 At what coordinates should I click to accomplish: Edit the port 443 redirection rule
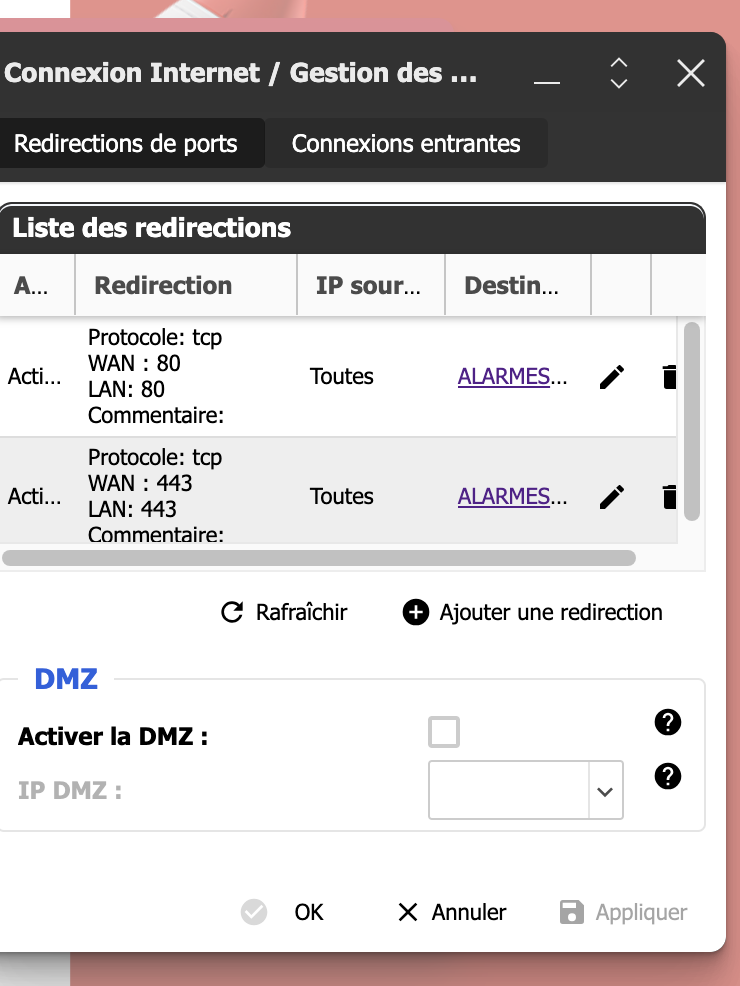(612, 497)
